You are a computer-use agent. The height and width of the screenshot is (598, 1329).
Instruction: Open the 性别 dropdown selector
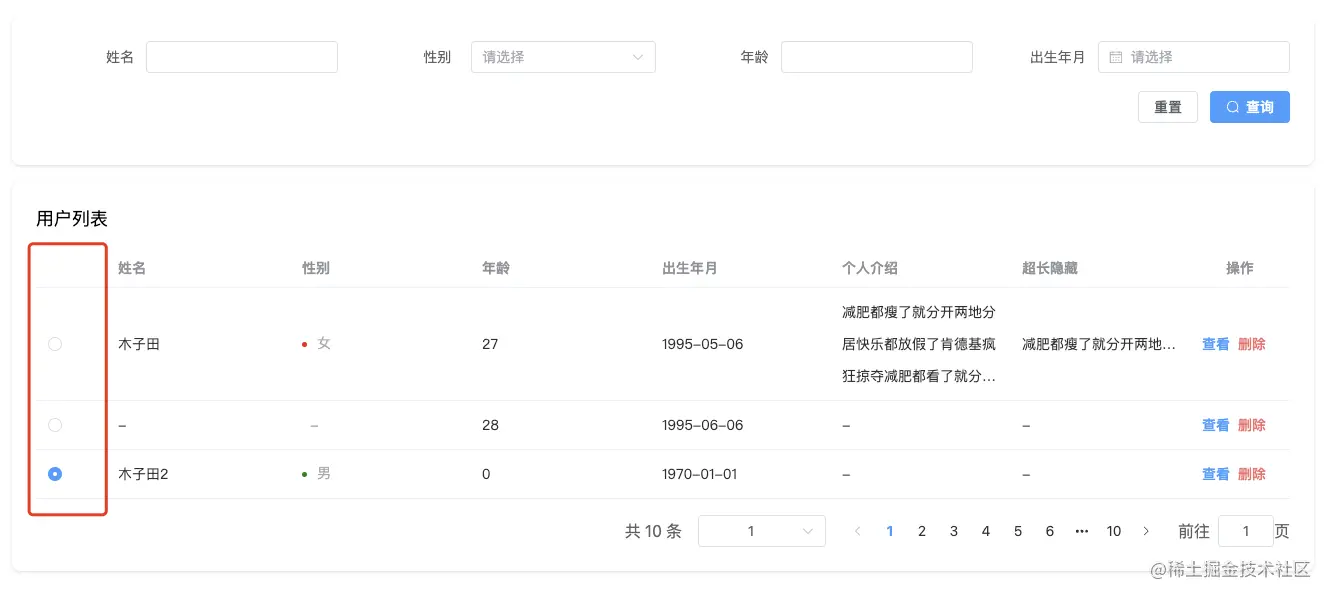coord(563,57)
